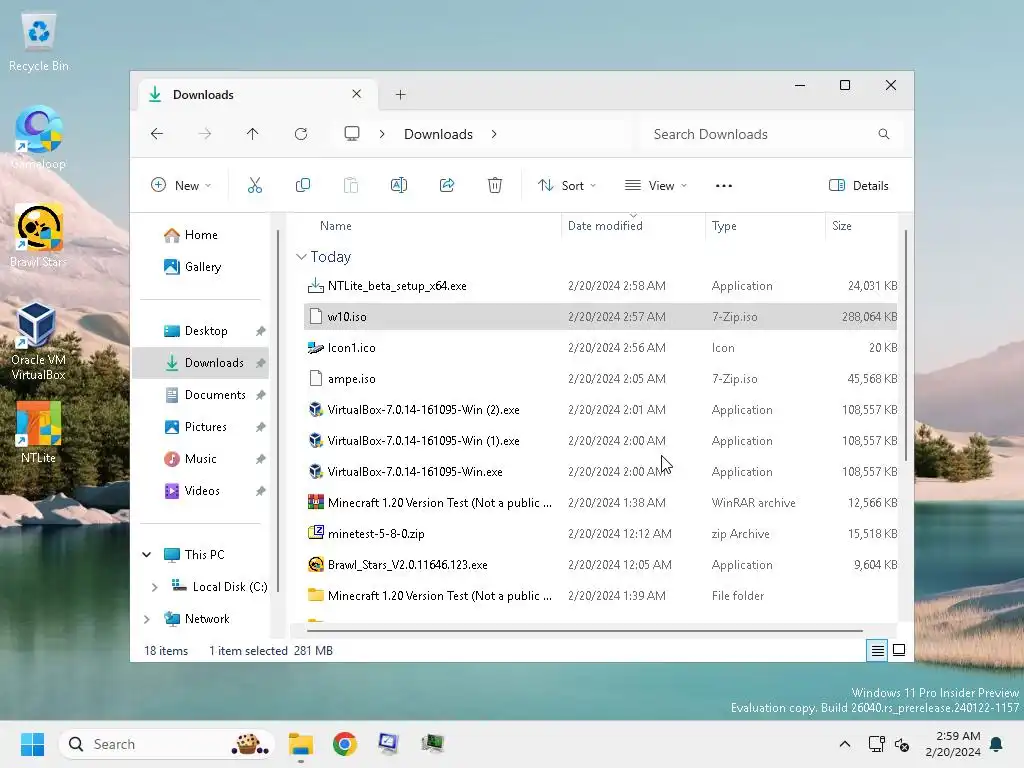Viewport: 1024px width, 768px height.
Task: Go up one folder level arrow
Action: coord(253,134)
